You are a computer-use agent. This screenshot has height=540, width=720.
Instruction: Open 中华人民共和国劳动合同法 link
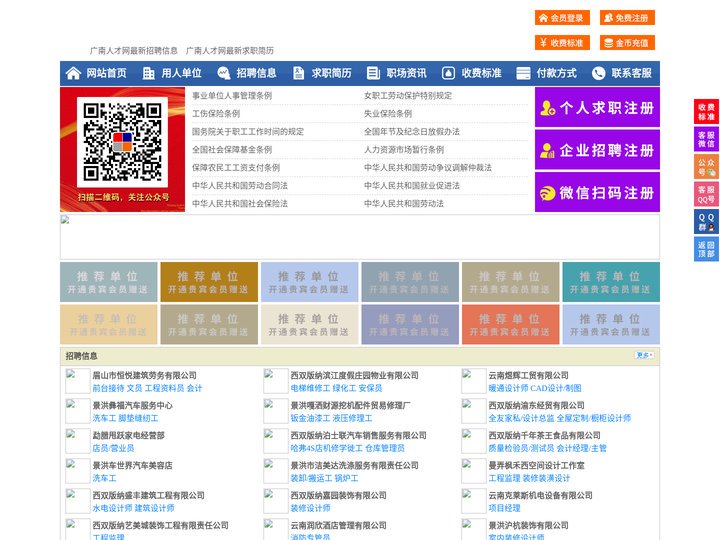click(240, 186)
